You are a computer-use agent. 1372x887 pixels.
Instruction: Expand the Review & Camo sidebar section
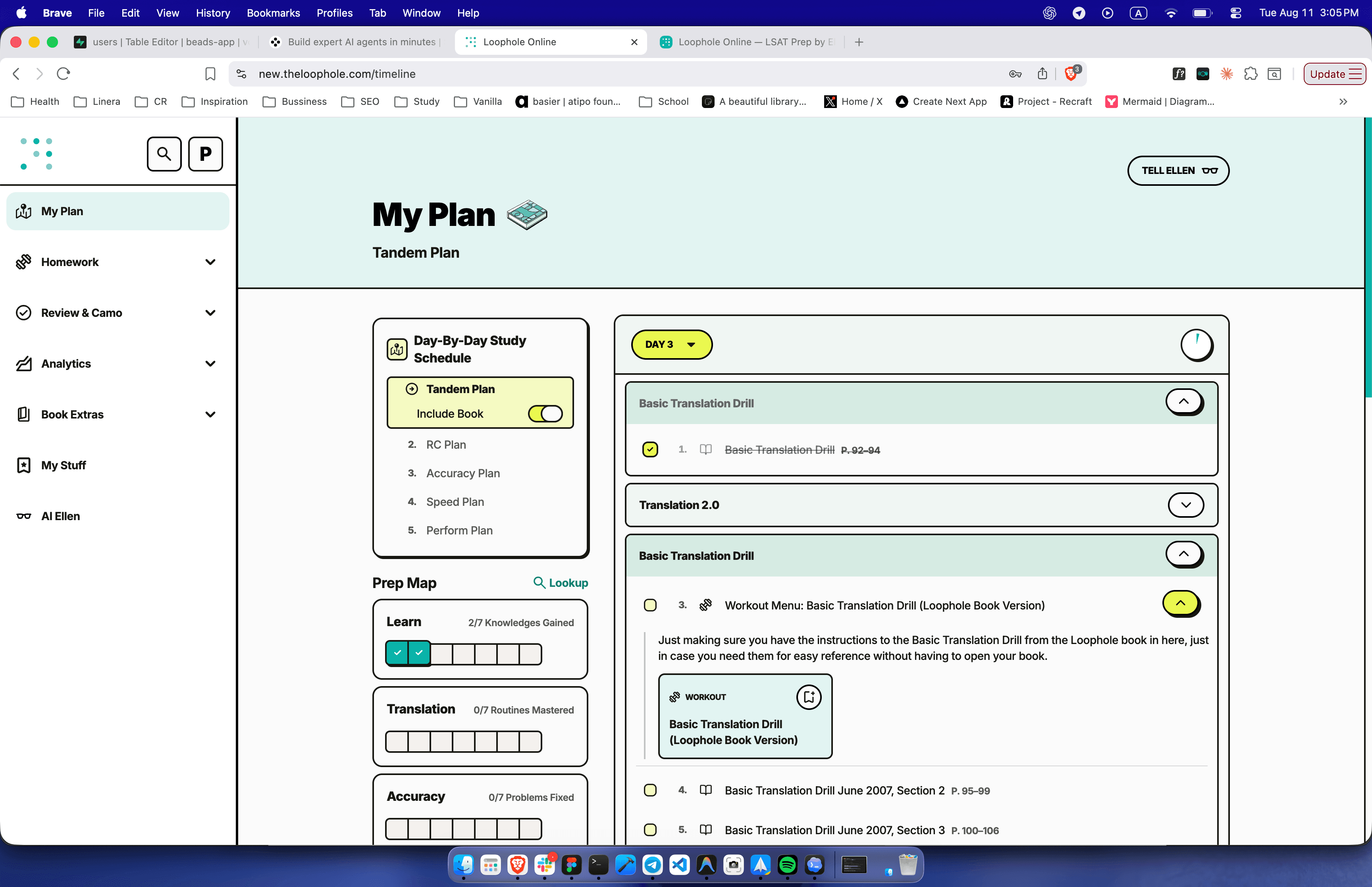tap(210, 313)
